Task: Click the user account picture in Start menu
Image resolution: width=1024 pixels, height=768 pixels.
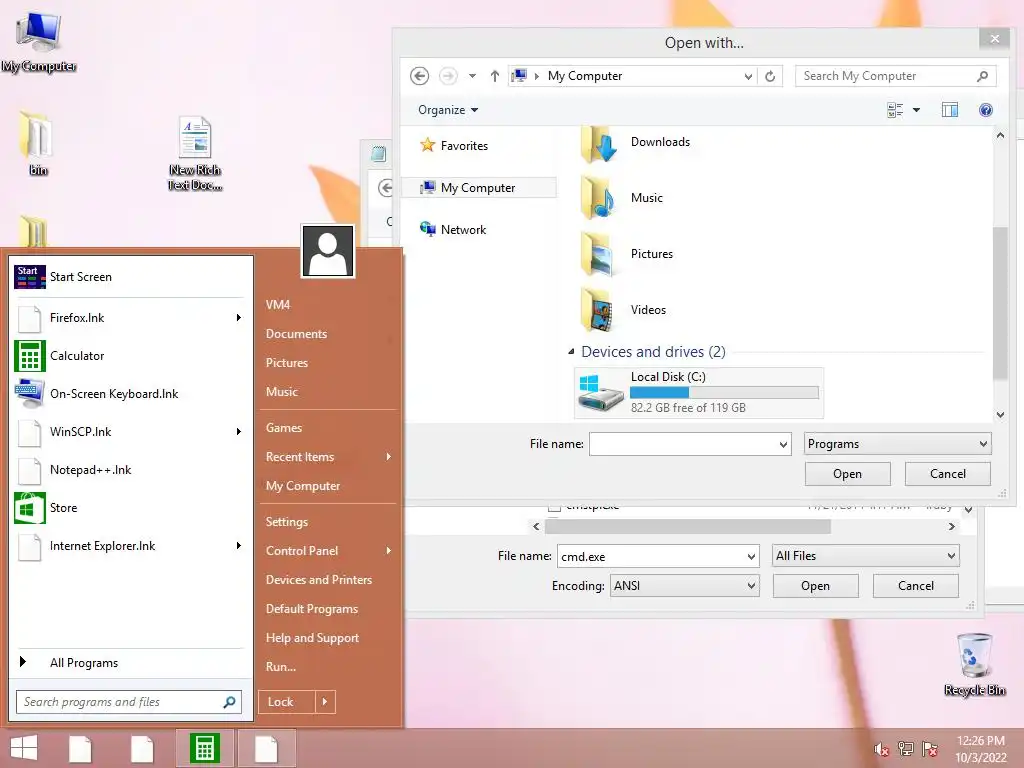Action: [328, 251]
